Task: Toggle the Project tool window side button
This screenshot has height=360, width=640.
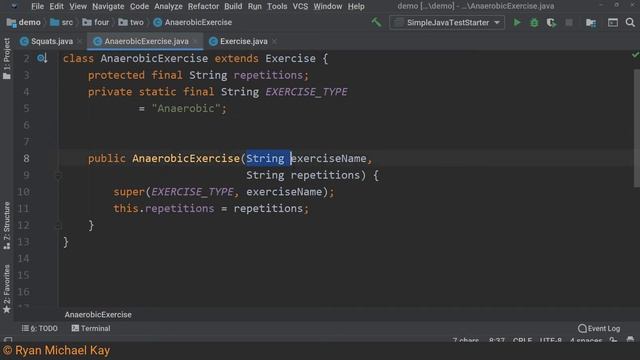Action: (x=7, y=58)
